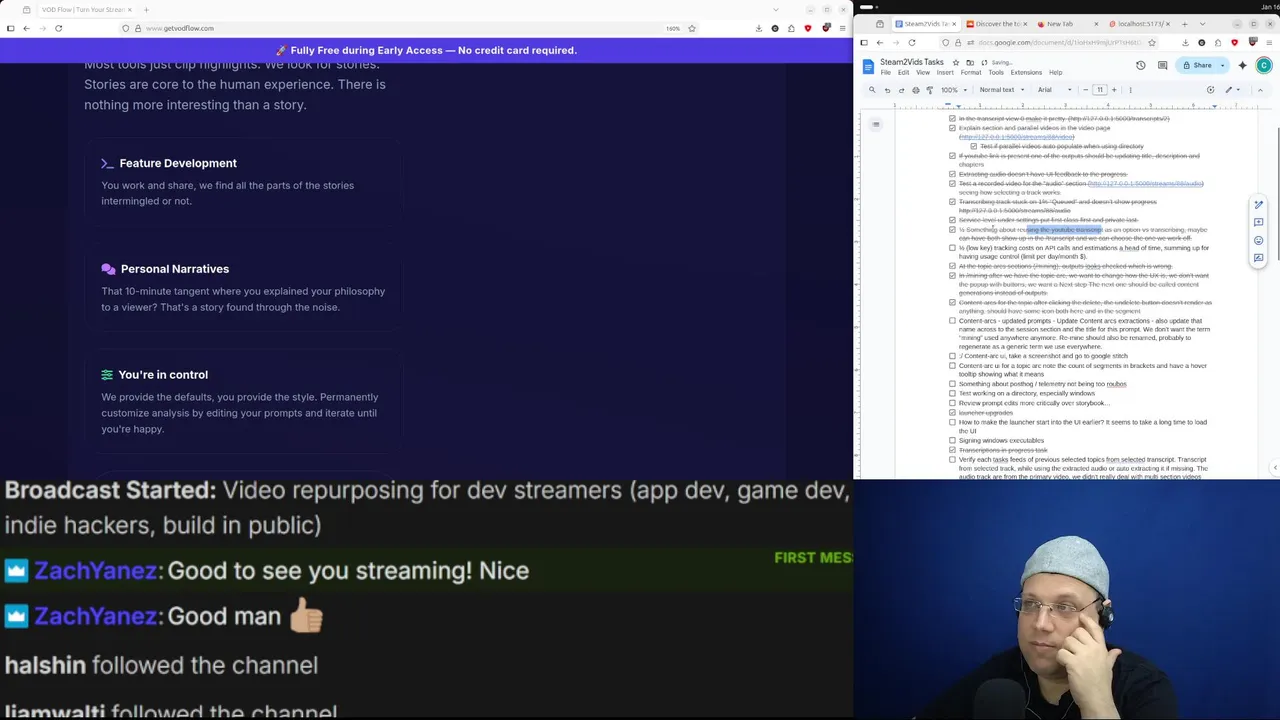The height and width of the screenshot is (720, 1280).
Task: Check the 'Content-arcs - updated prompts' checkbox
Action: [952, 321]
